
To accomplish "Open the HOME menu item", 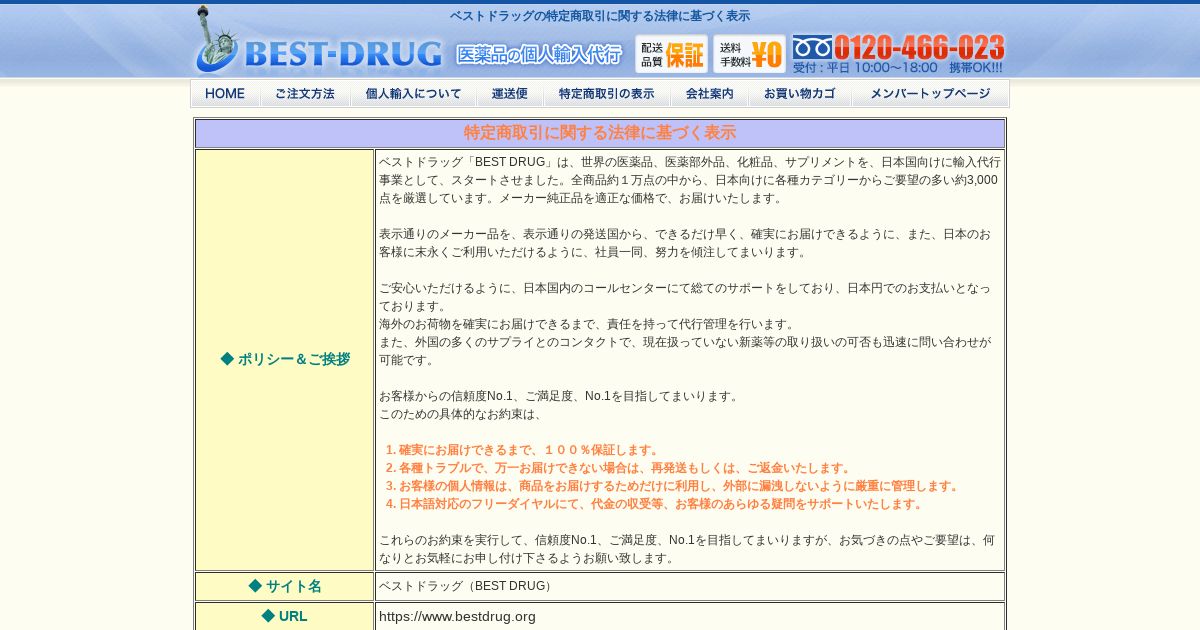I will (225, 94).
